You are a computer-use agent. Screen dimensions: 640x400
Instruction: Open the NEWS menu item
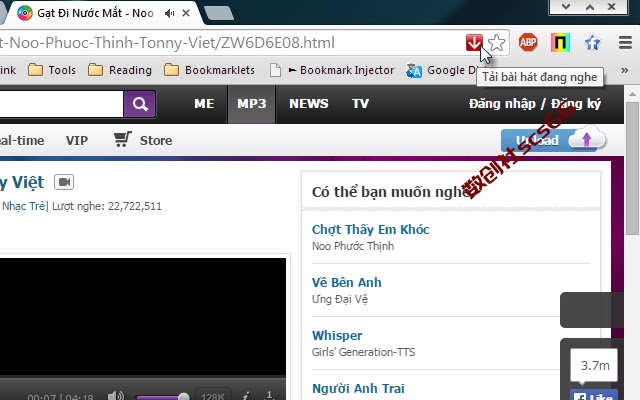[x=309, y=104]
